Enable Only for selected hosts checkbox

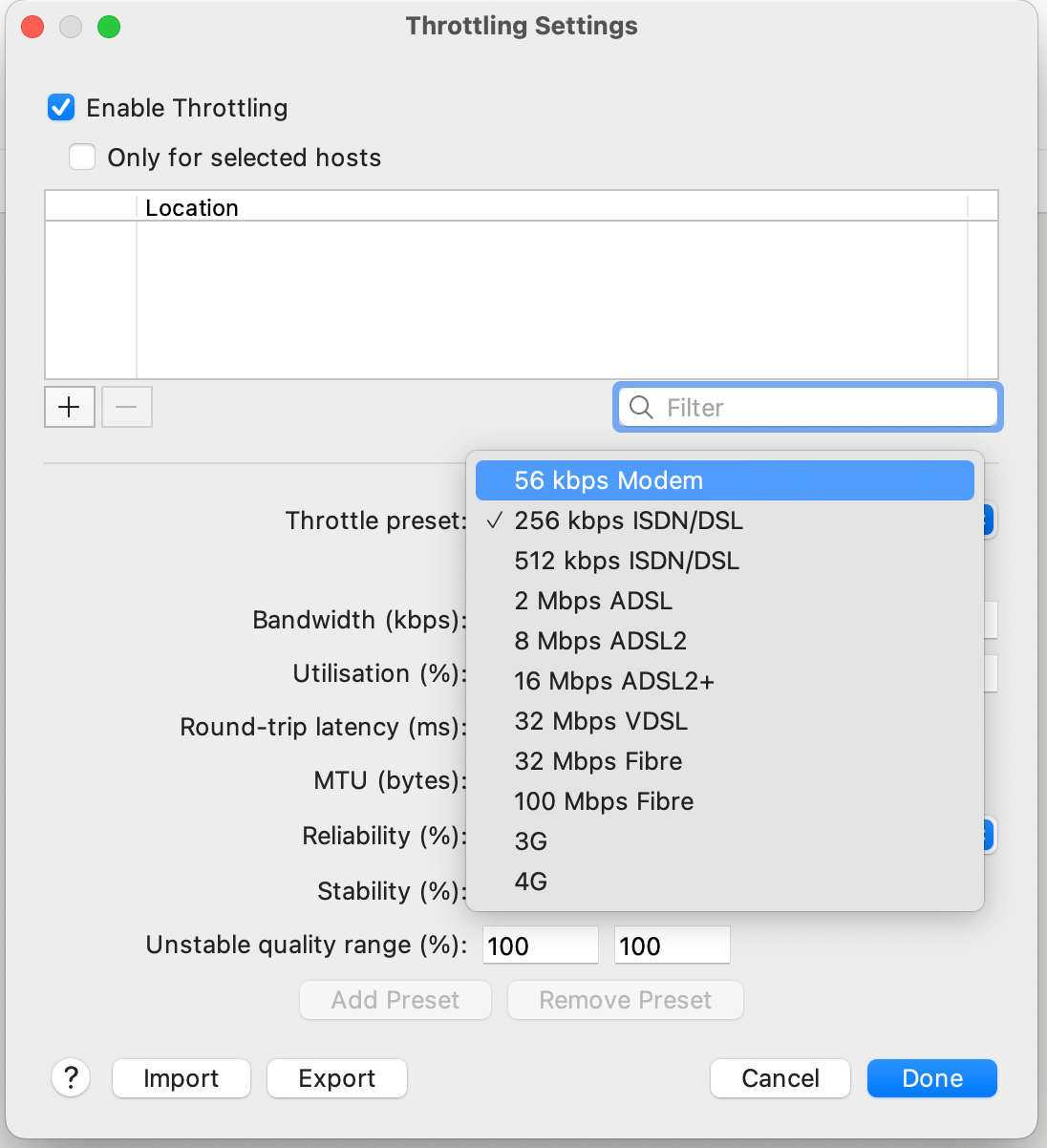click(82, 158)
